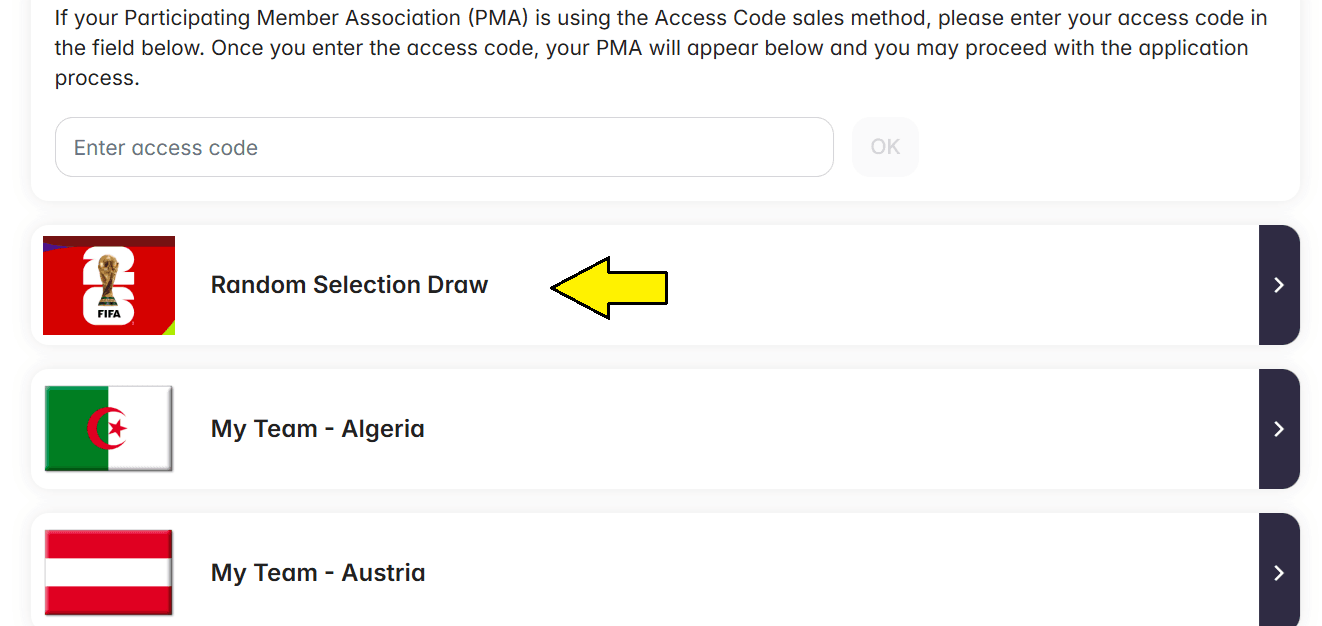This screenshot has height=626, width=1322.
Task: Click the green half of the Algeria flag
Action: pos(70,429)
